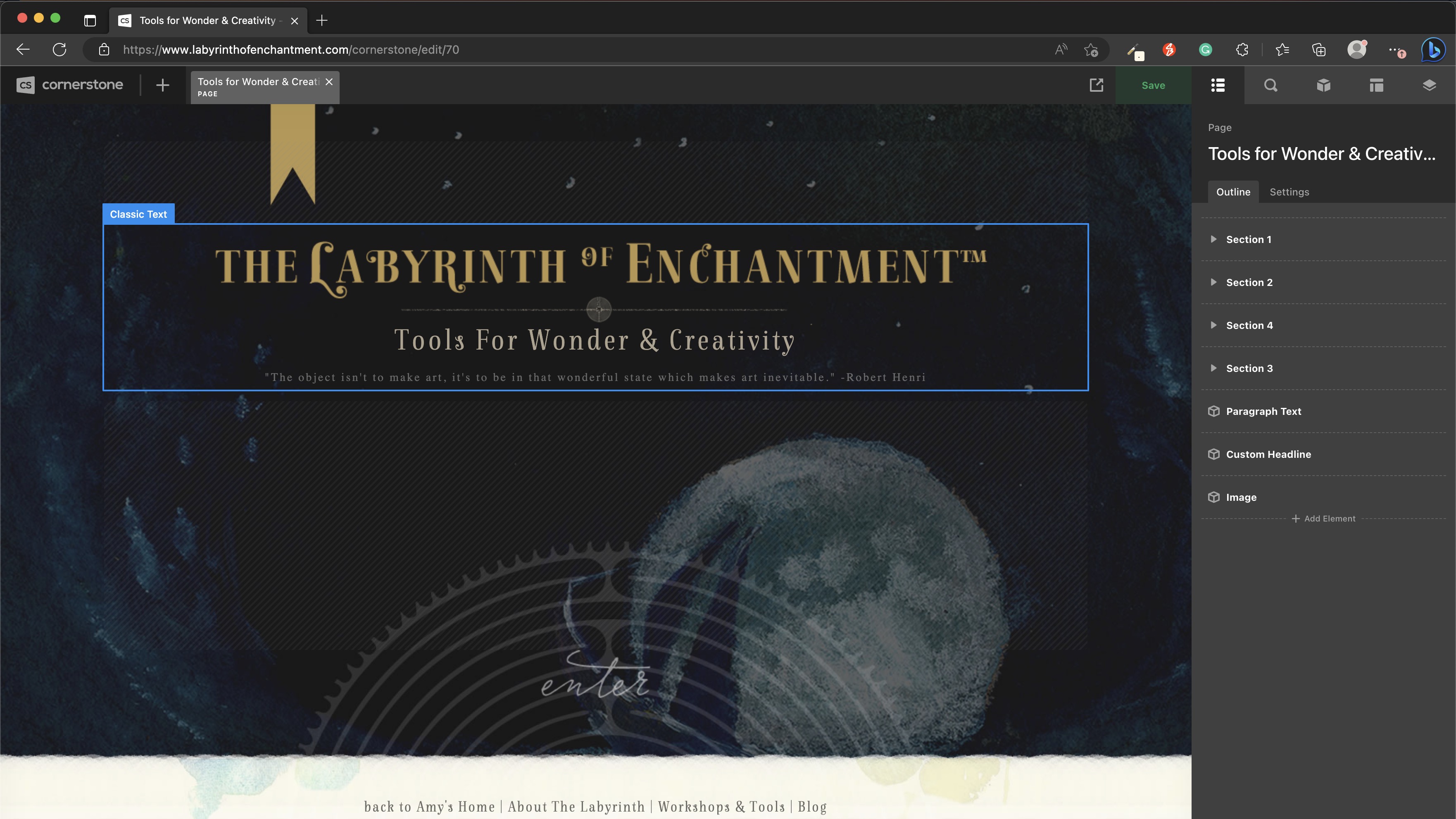Viewport: 1456px width, 819px height.
Task: Open browser Collections icon
Action: (x=1319, y=50)
